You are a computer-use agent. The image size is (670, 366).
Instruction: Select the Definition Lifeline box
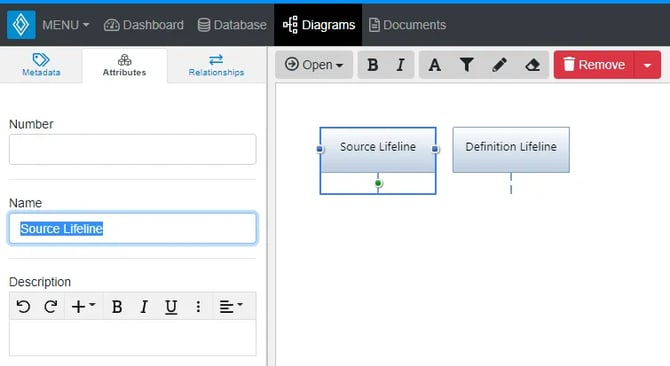(x=511, y=149)
